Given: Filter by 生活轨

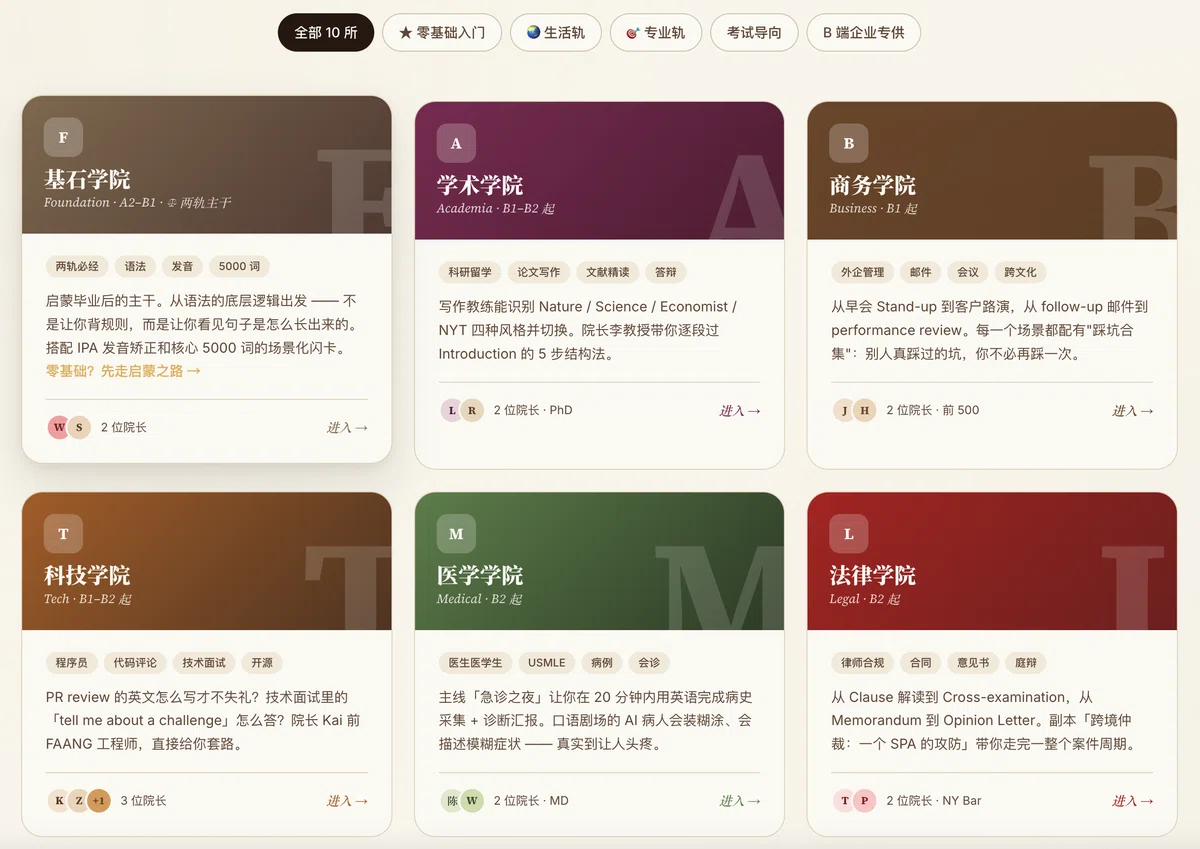Looking at the screenshot, I should click(x=555, y=32).
